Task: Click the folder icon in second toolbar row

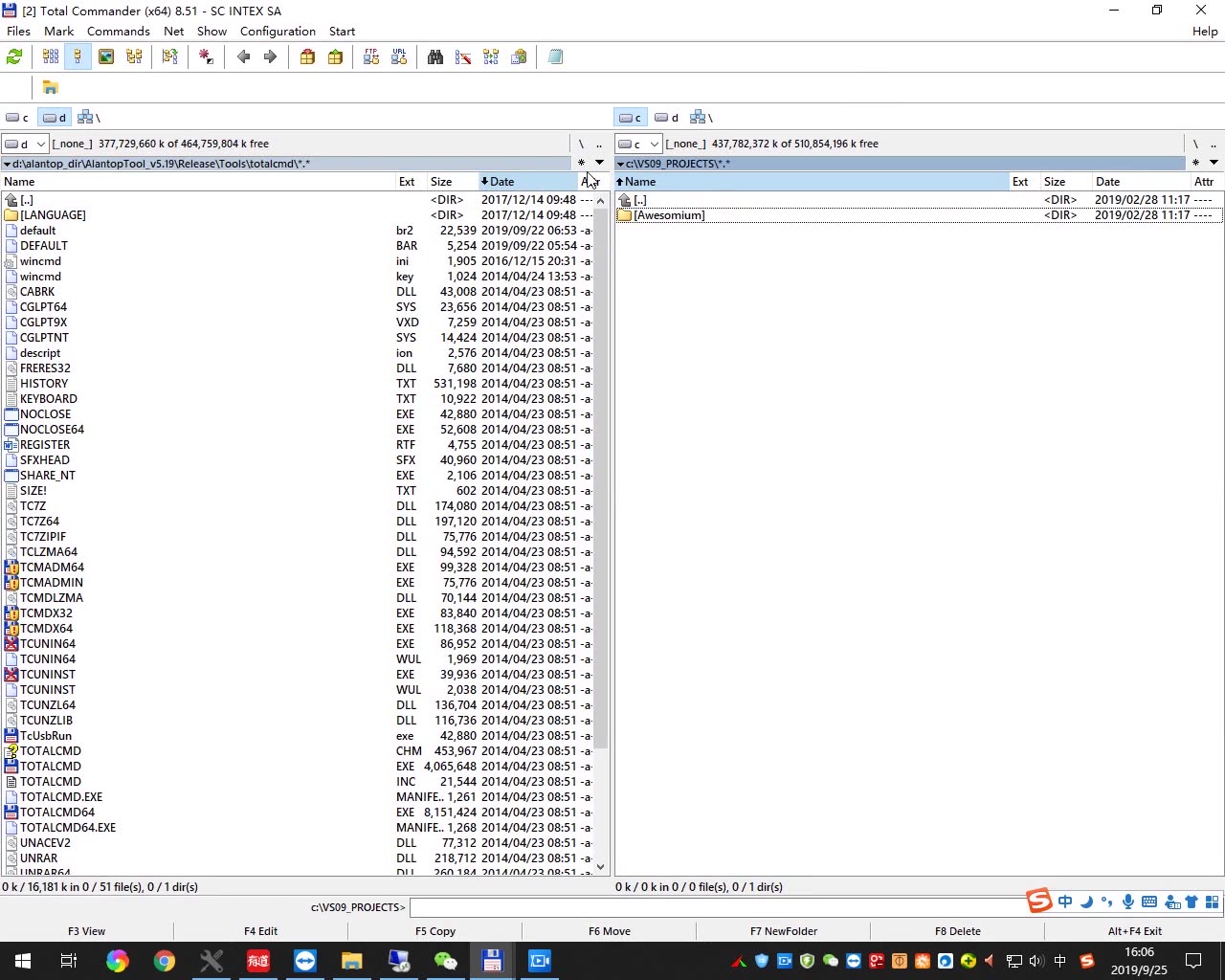Action: [x=51, y=87]
